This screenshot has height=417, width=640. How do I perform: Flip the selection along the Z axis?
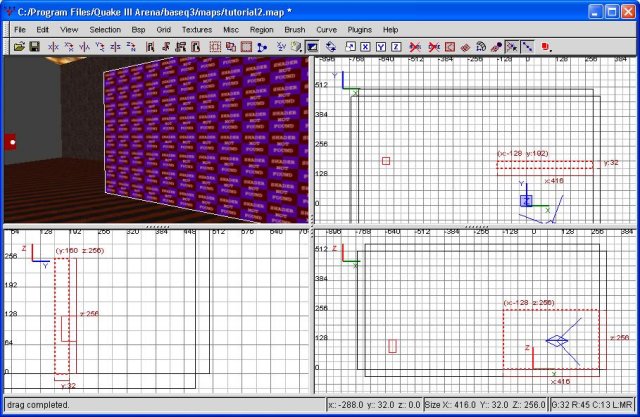pyautogui.click(x=115, y=47)
